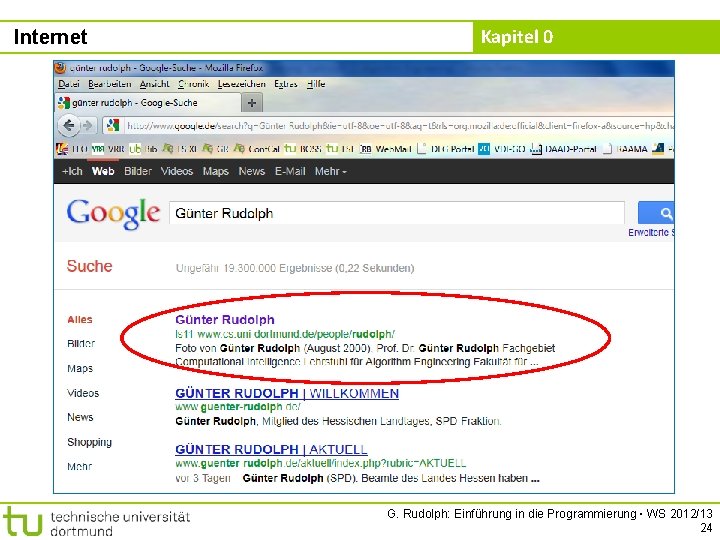Open GÜNTER RUDOLPH | AKTUELL result
The width and height of the screenshot is (720, 540).
(x=271, y=449)
